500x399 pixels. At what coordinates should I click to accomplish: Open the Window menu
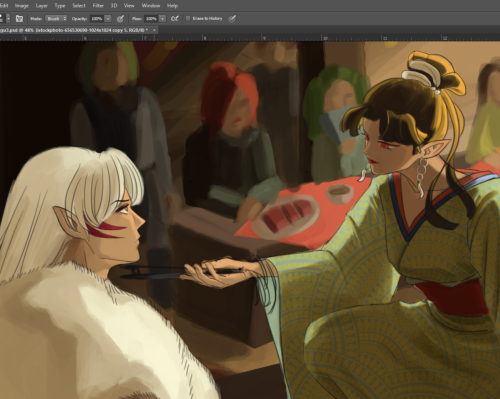coord(151,6)
